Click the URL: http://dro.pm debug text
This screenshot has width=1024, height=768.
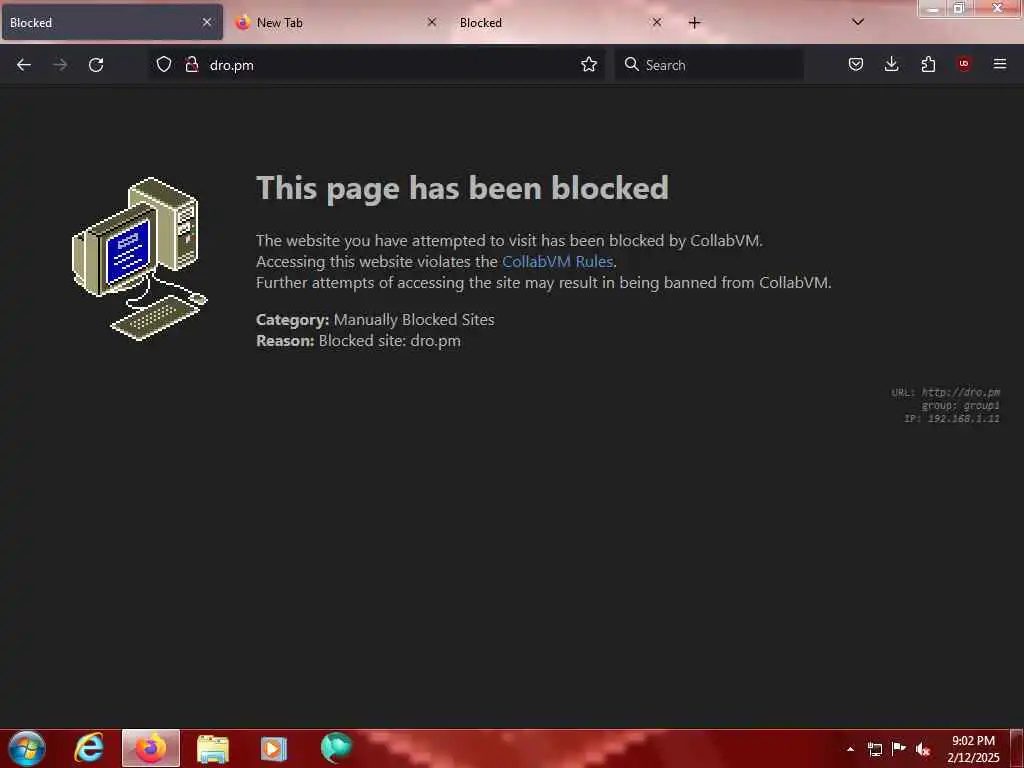[946, 392]
